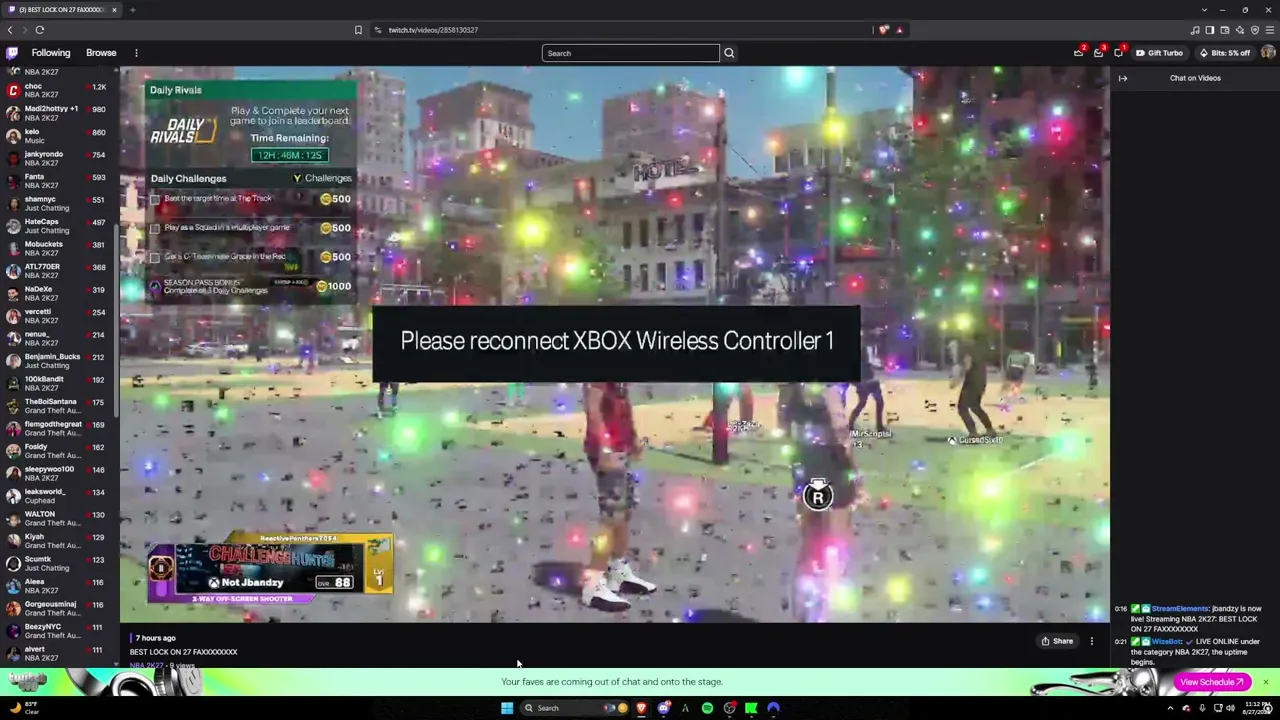The height and width of the screenshot is (720, 1280).
Task: Open the WizeBot user link in chat
Action: [x=1167, y=641]
